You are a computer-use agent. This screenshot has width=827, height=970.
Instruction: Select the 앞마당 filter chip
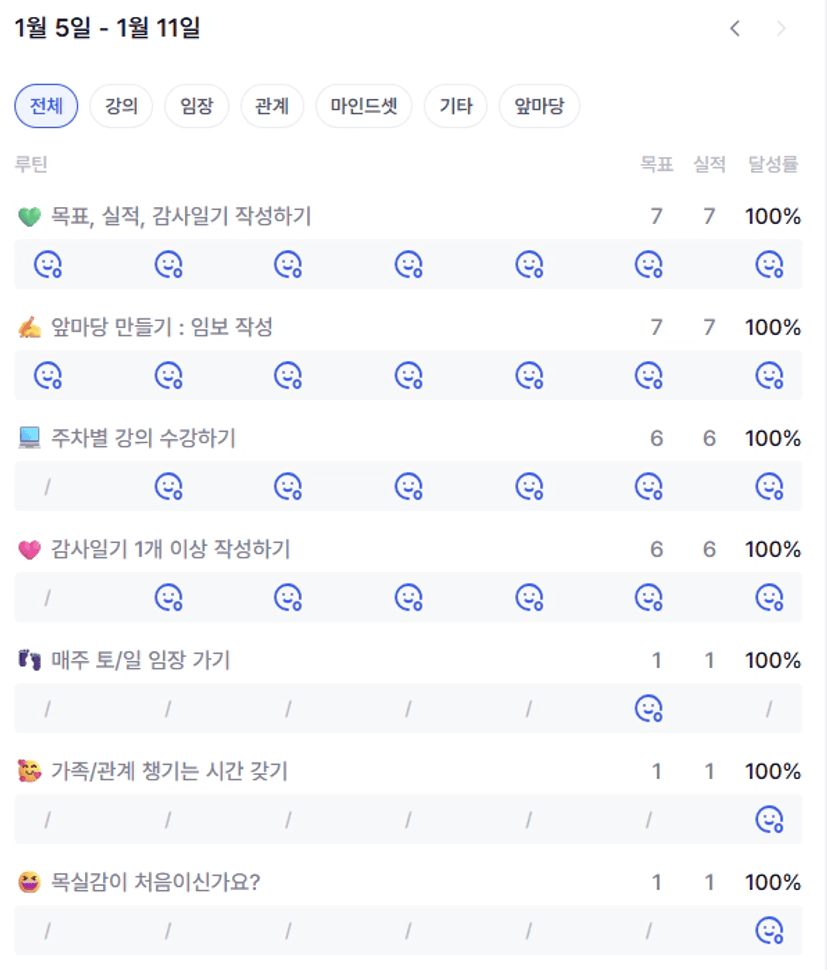pos(539,106)
